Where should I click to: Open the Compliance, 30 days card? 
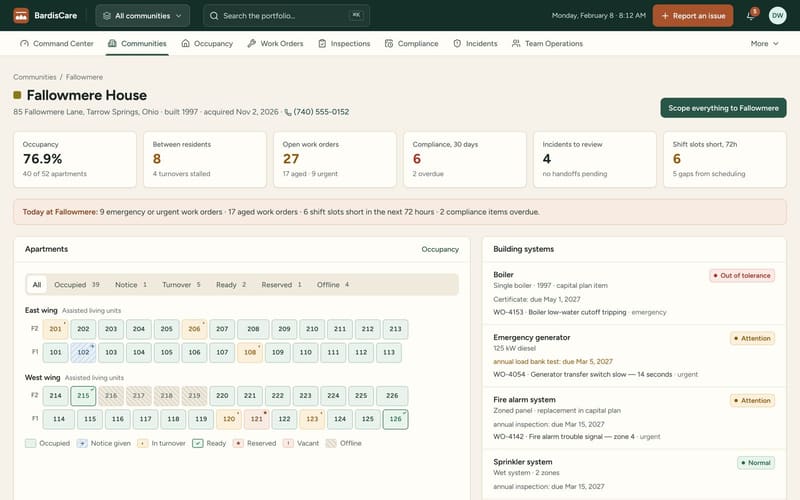click(465, 159)
